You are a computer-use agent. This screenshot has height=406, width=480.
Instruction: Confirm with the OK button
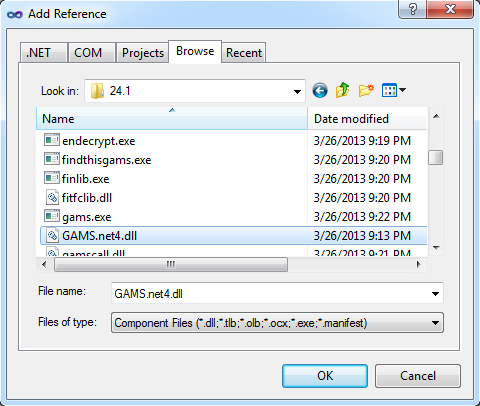coord(325,376)
